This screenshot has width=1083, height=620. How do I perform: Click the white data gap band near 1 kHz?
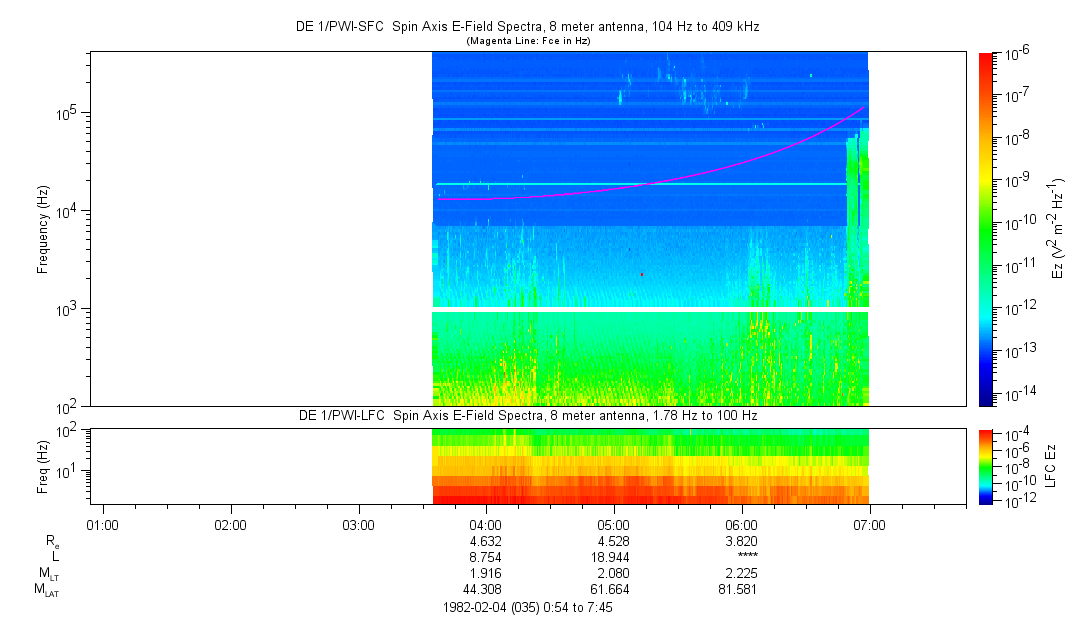coord(650,310)
